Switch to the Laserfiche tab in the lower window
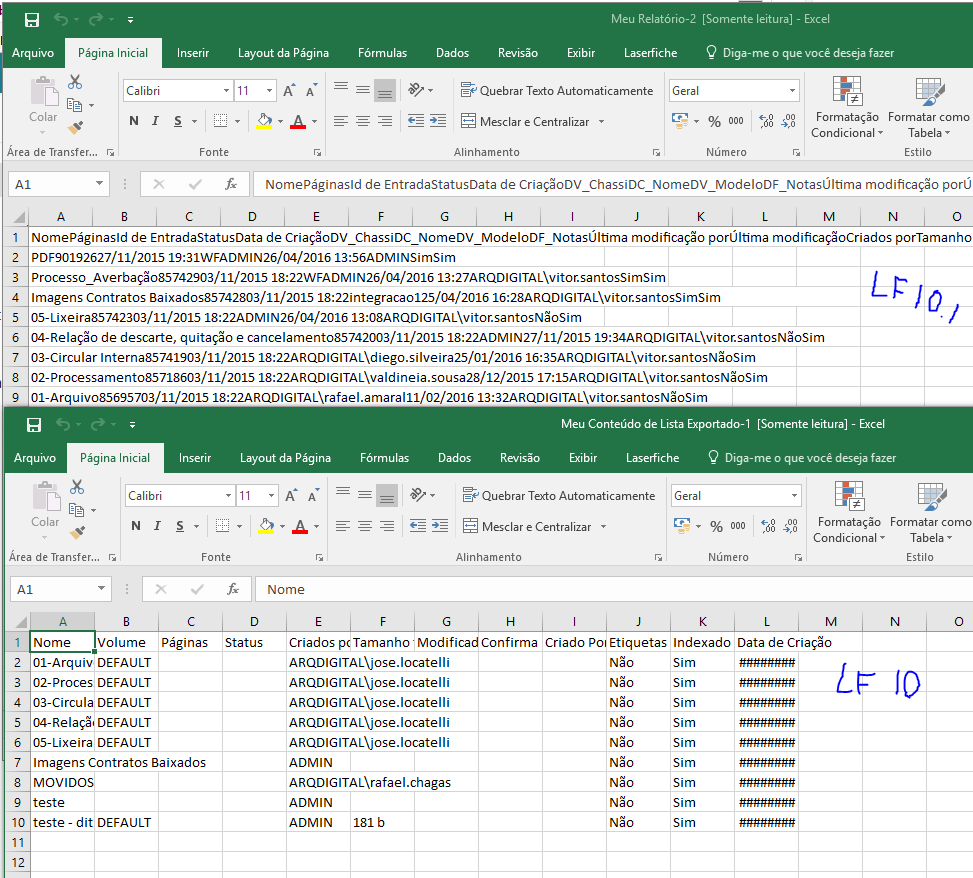Image resolution: width=973 pixels, height=878 pixels. [x=652, y=458]
